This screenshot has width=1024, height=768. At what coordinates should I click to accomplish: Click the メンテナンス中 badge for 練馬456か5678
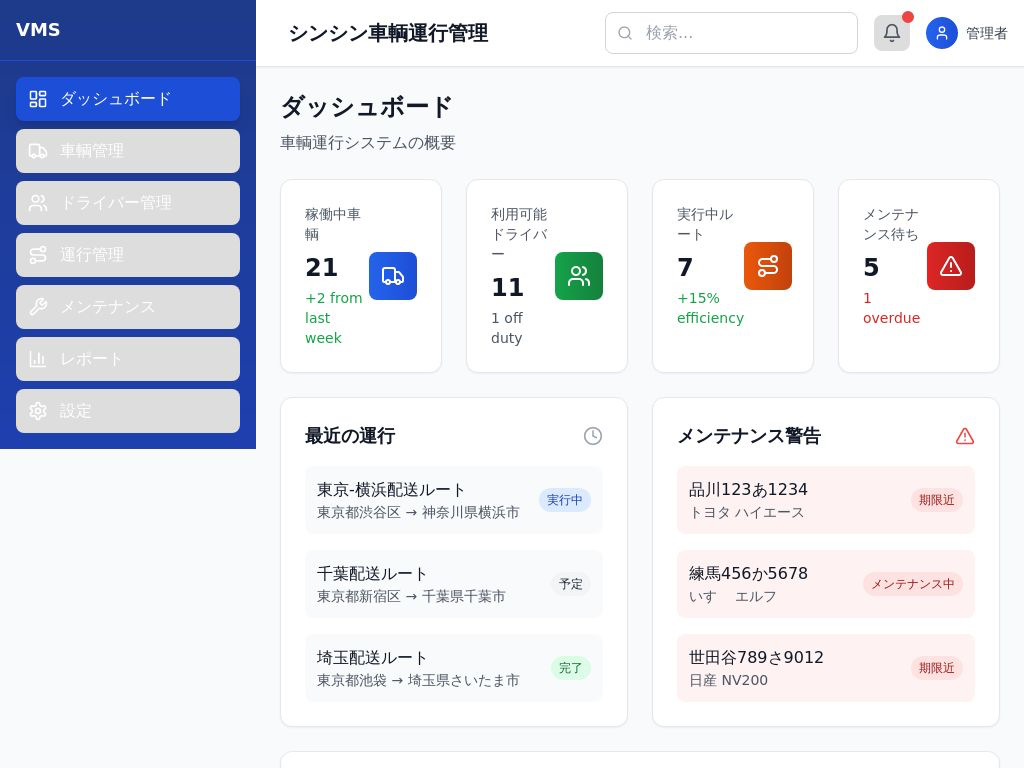coord(912,584)
